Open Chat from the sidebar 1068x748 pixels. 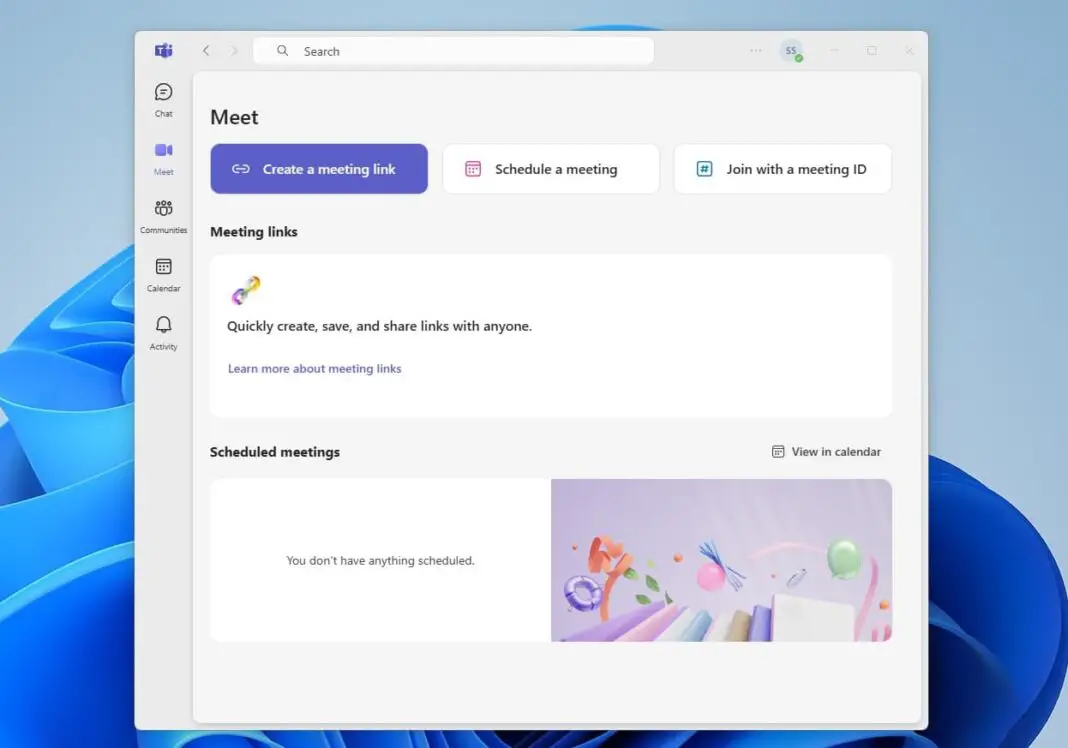click(162, 97)
